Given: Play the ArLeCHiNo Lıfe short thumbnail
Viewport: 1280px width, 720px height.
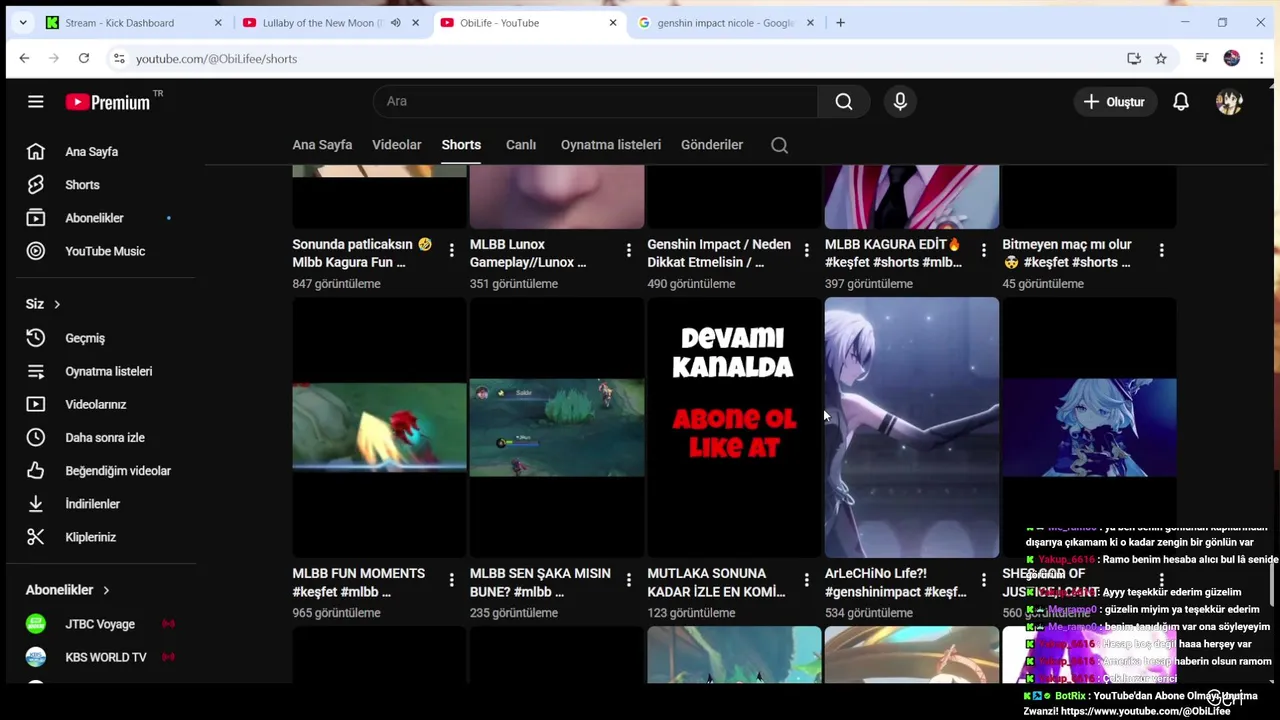Looking at the screenshot, I should (912, 427).
